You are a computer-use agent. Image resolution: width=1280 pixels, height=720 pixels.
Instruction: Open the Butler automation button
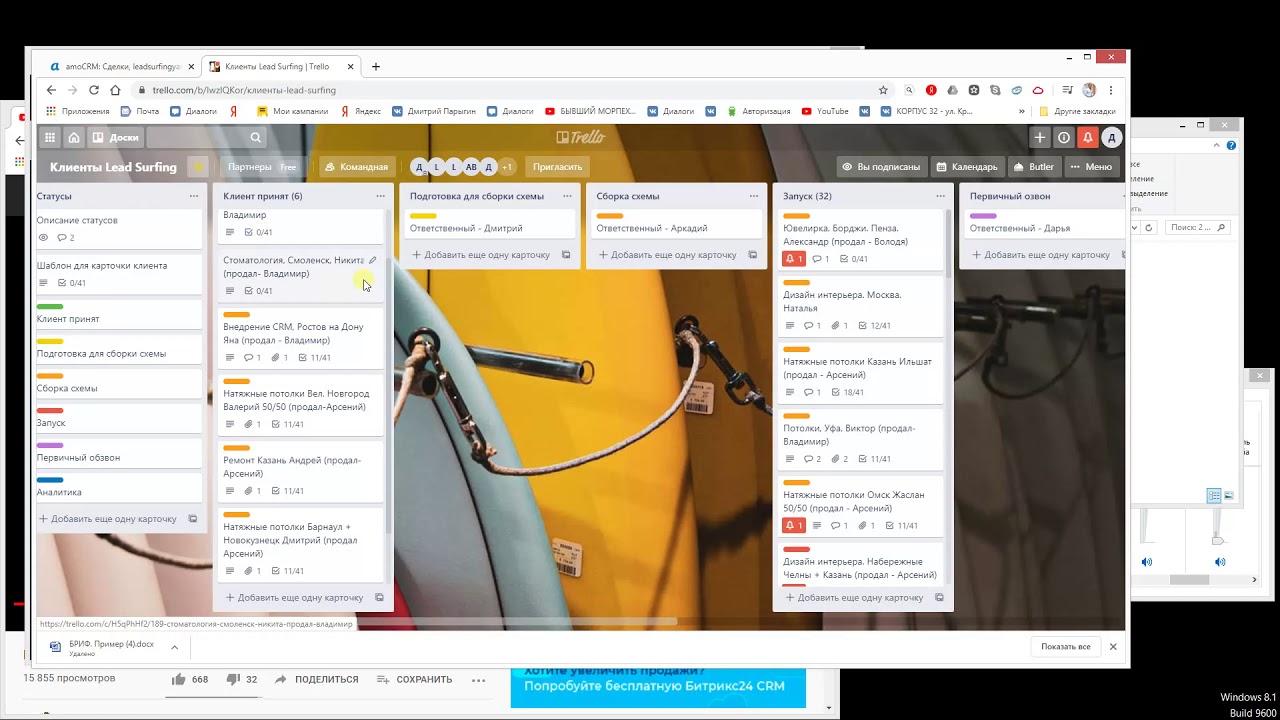coord(1033,167)
